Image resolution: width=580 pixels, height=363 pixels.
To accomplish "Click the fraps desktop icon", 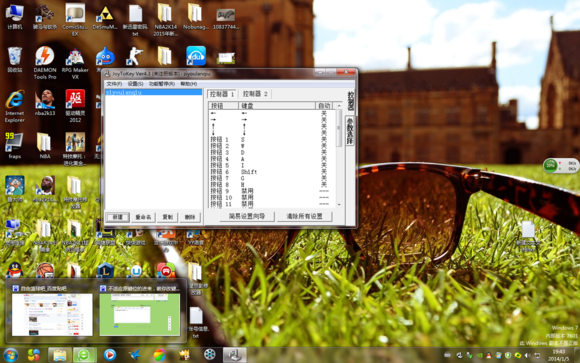I will tap(14, 145).
